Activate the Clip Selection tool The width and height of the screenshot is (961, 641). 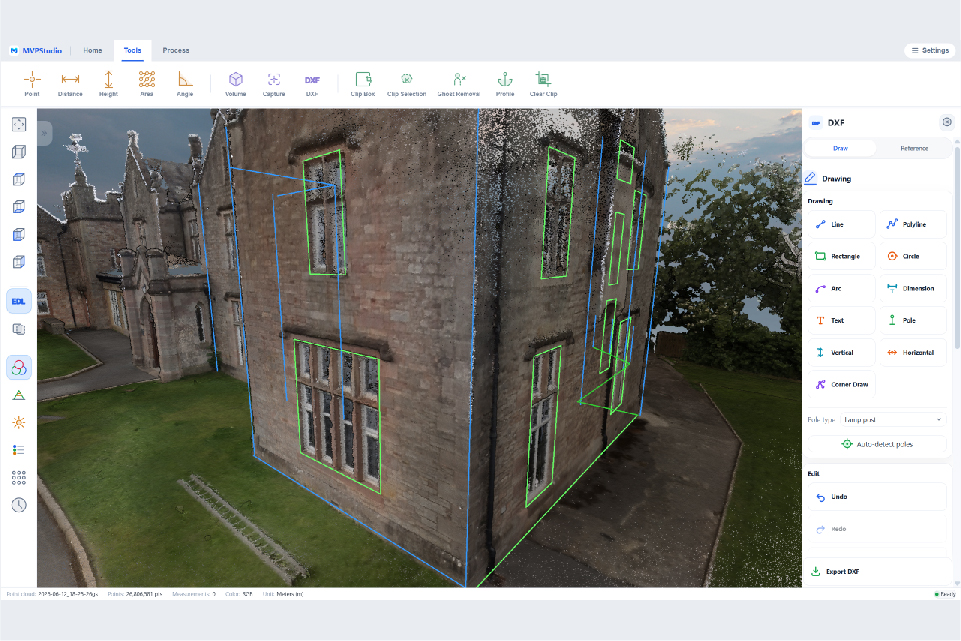406,84
